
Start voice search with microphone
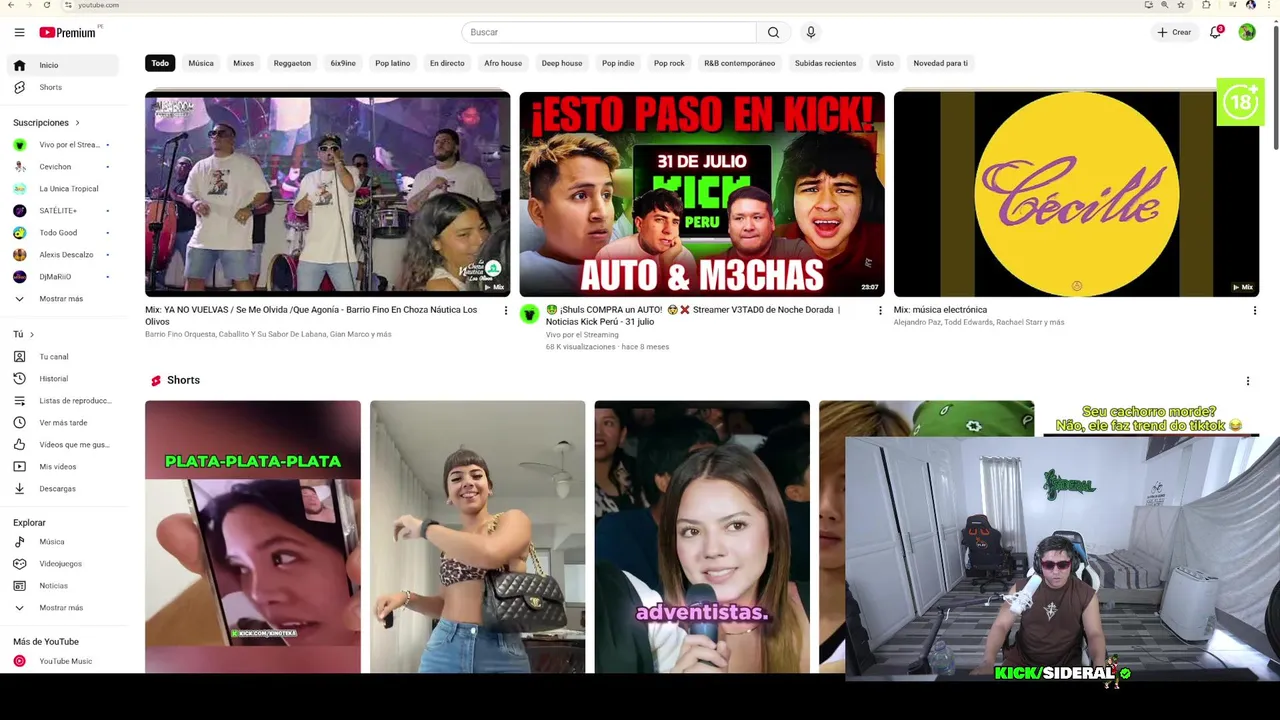click(811, 32)
